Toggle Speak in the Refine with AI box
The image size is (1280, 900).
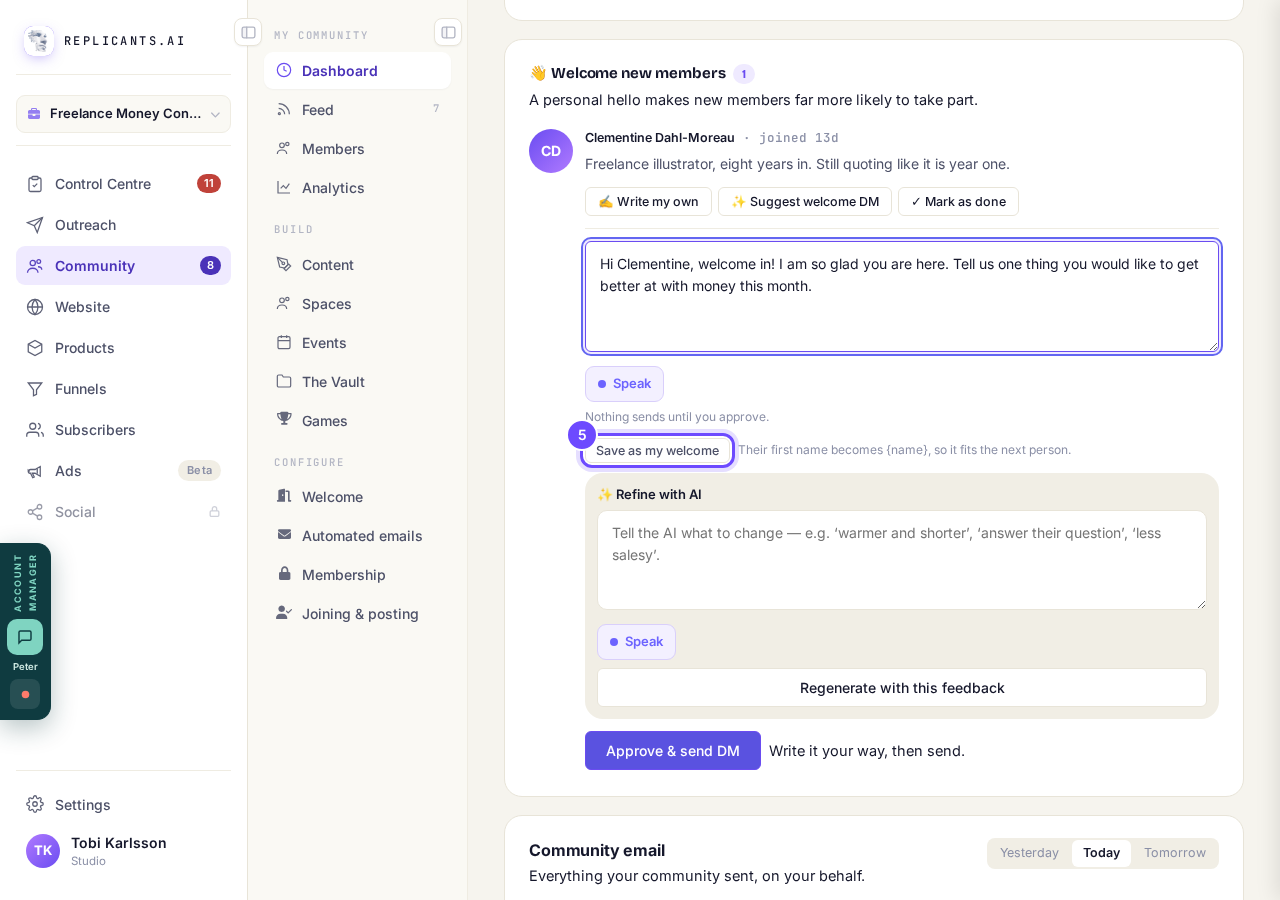coord(636,642)
